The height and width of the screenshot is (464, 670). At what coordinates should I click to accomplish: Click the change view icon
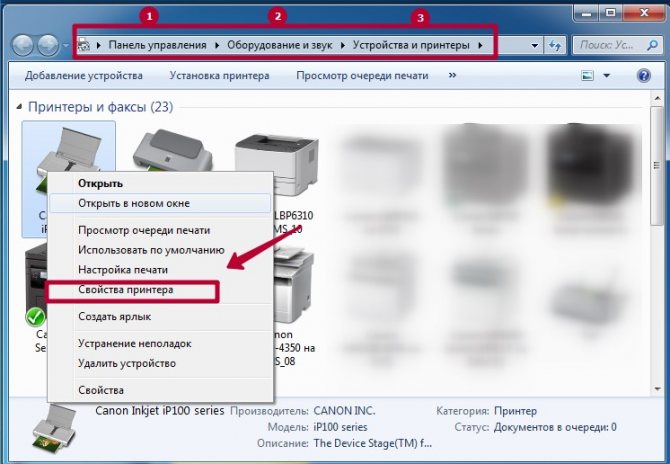pyautogui.click(x=588, y=76)
